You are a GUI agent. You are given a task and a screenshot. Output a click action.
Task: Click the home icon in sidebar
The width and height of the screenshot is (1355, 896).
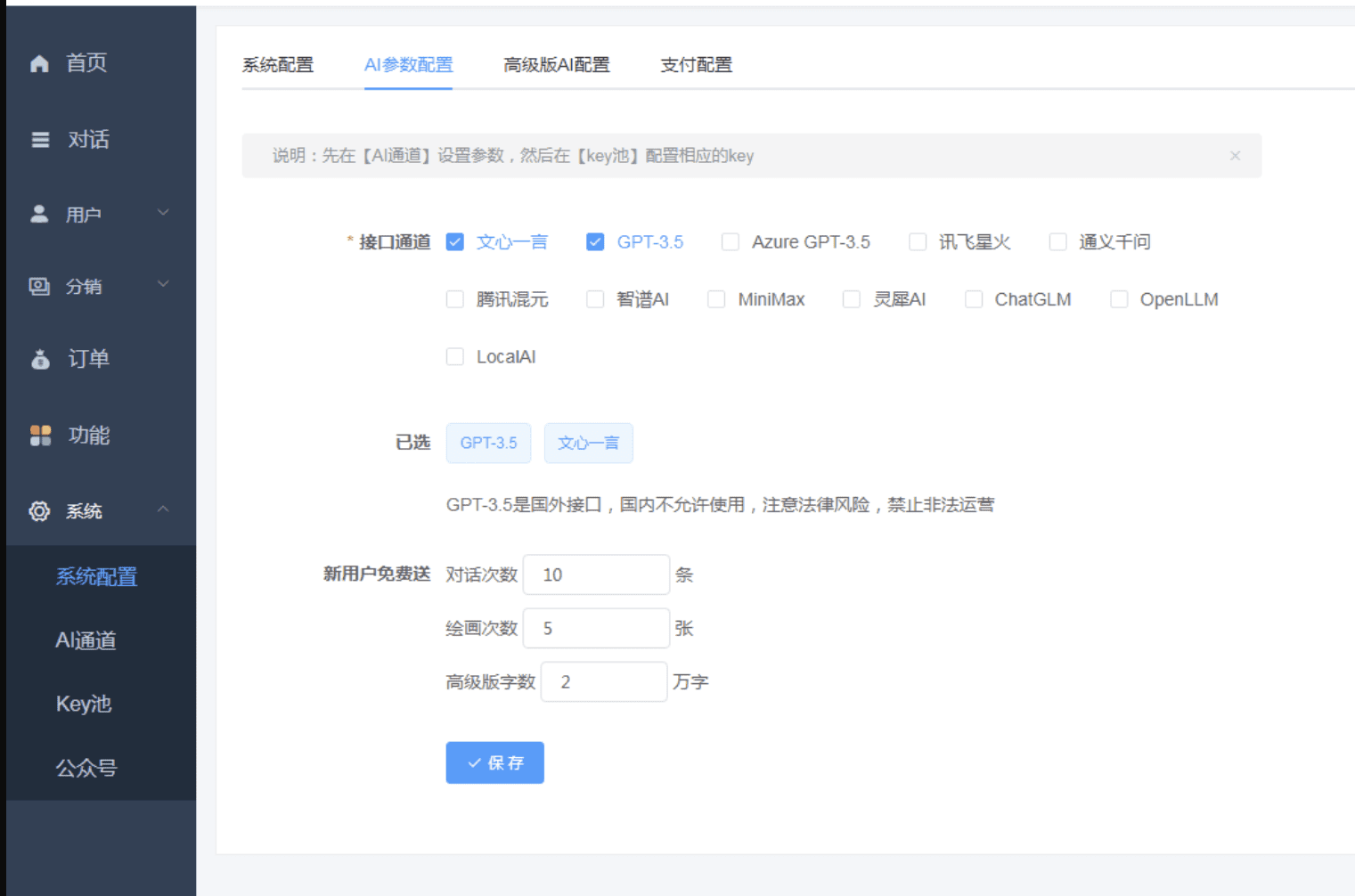click(39, 63)
